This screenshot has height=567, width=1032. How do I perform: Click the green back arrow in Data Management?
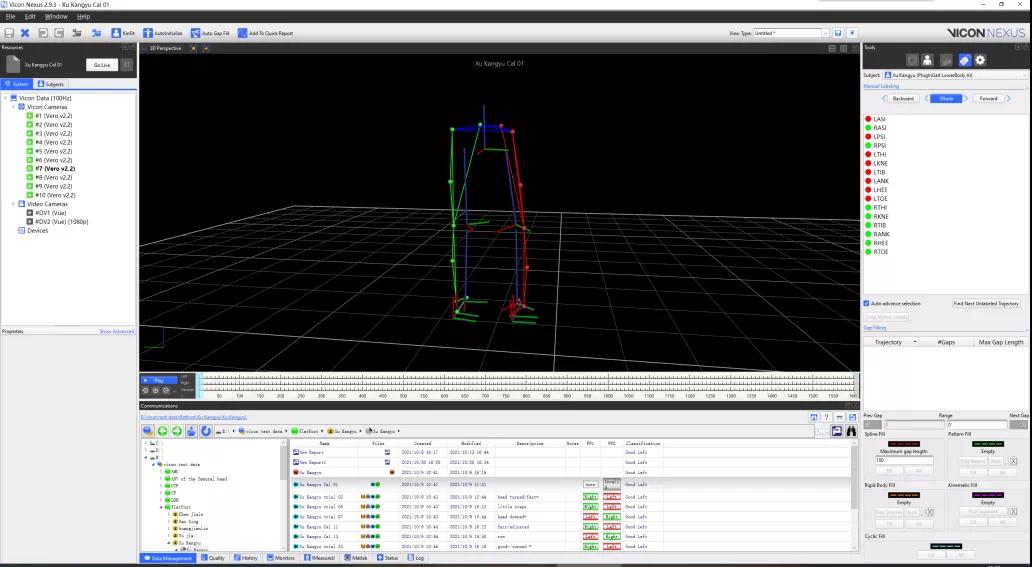[x=163, y=431]
